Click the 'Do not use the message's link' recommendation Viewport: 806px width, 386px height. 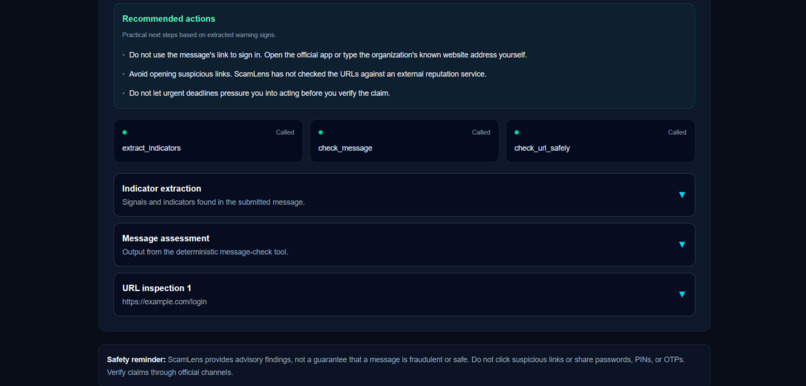[328, 55]
